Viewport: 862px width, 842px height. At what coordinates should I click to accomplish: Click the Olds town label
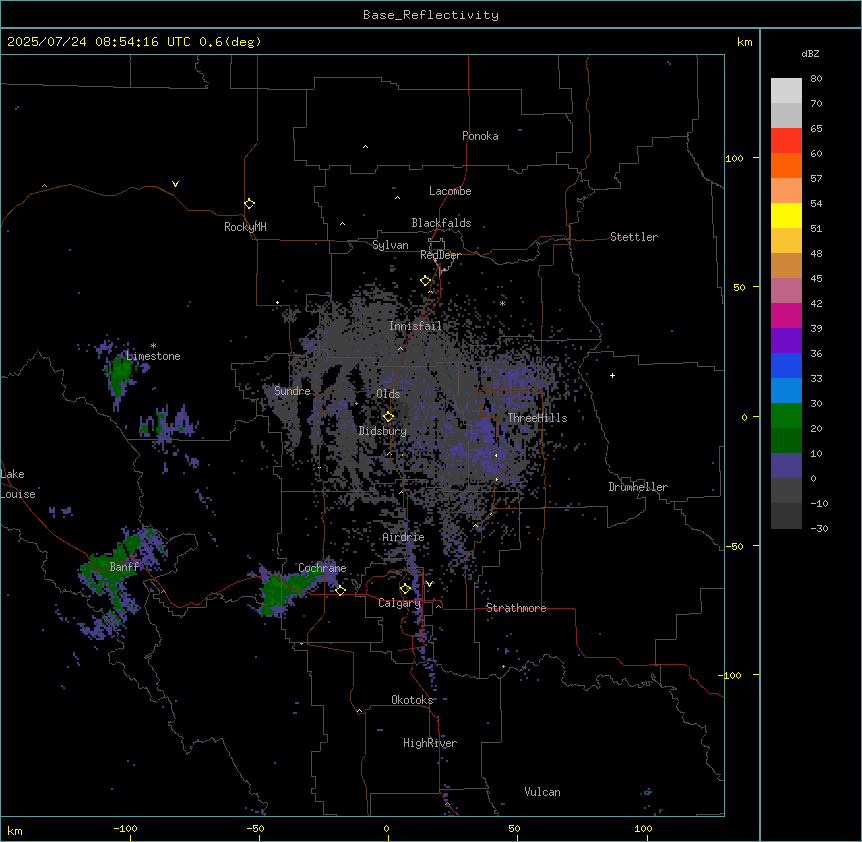[388, 394]
